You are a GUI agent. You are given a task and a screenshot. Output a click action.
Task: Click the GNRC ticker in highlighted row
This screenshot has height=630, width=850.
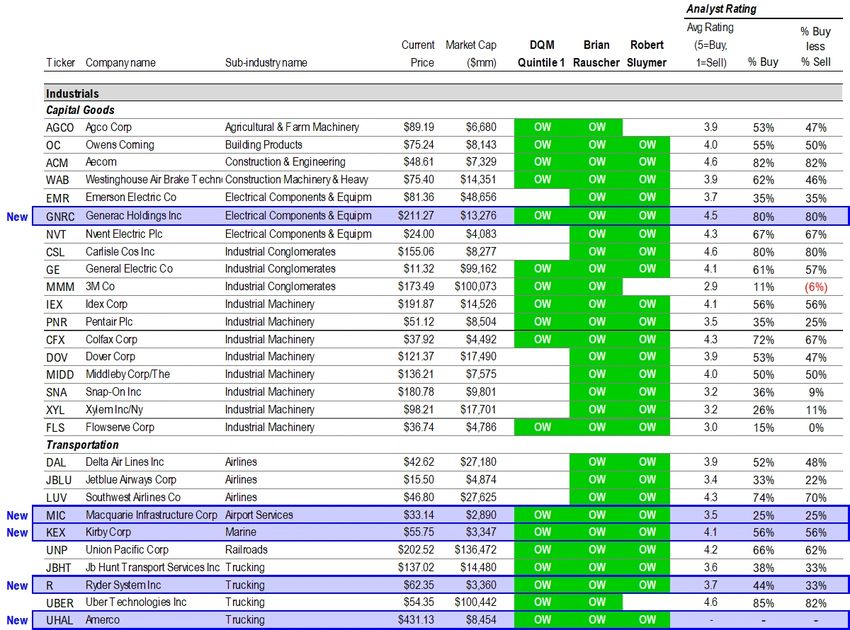click(60, 216)
